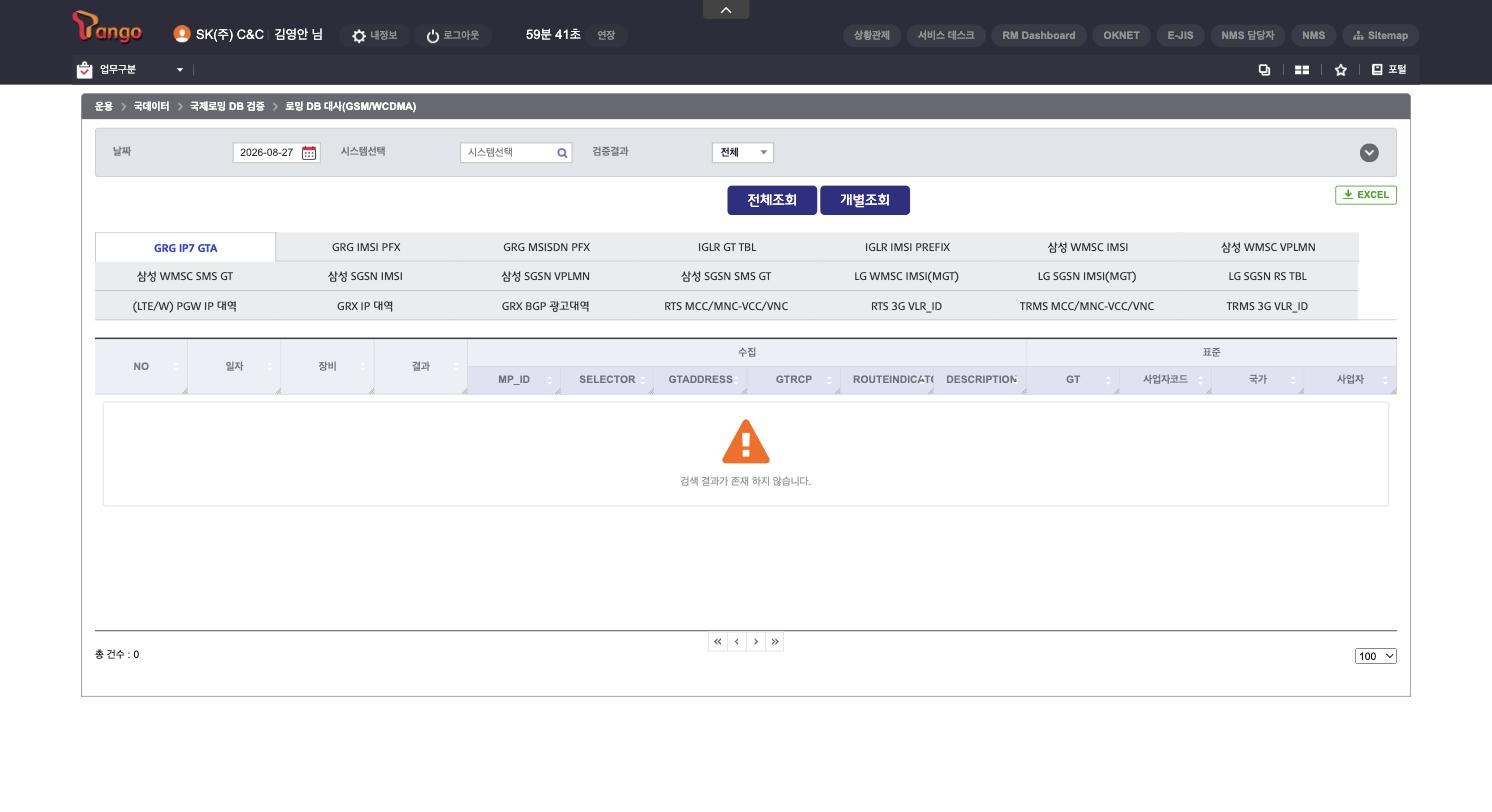
Task: Select the 삼성 SGSN VPLMN tab
Action: [x=546, y=276]
